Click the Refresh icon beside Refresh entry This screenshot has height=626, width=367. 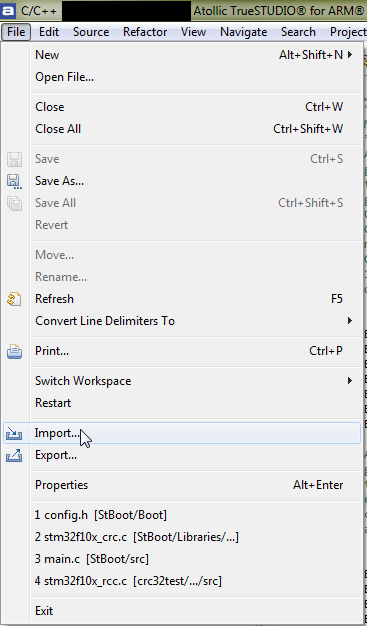(14, 299)
